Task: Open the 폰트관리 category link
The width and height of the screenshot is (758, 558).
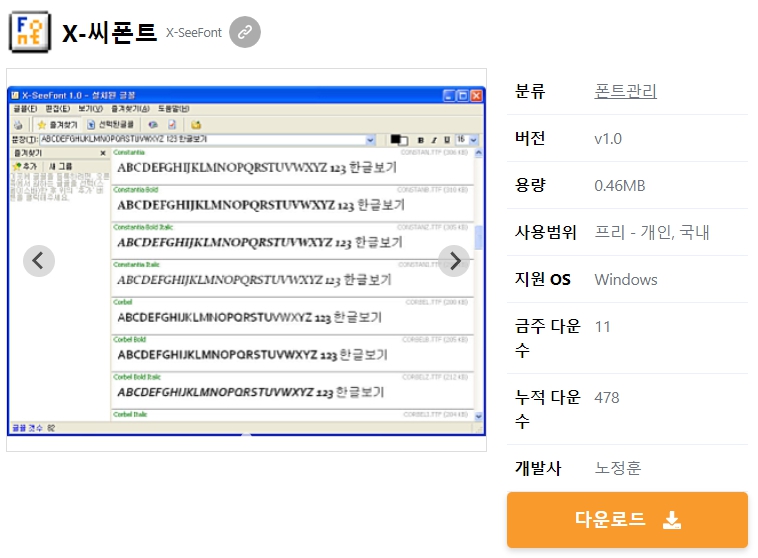Action: [x=626, y=91]
